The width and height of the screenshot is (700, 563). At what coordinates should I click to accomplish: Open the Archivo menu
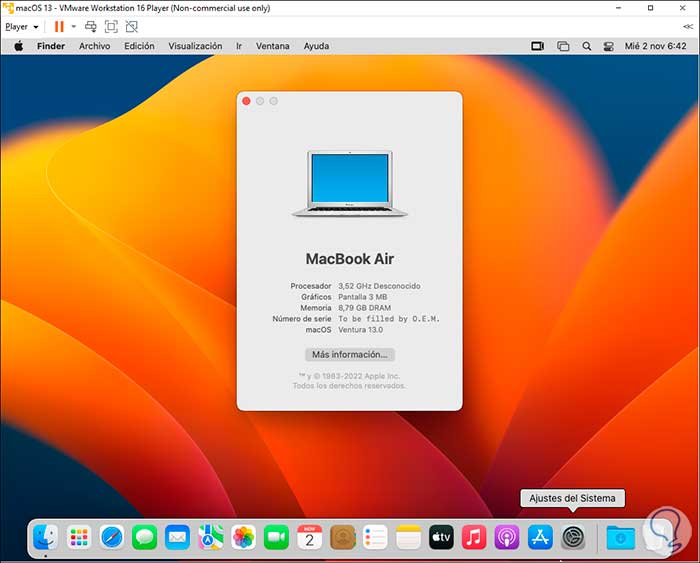tap(95, 46)
